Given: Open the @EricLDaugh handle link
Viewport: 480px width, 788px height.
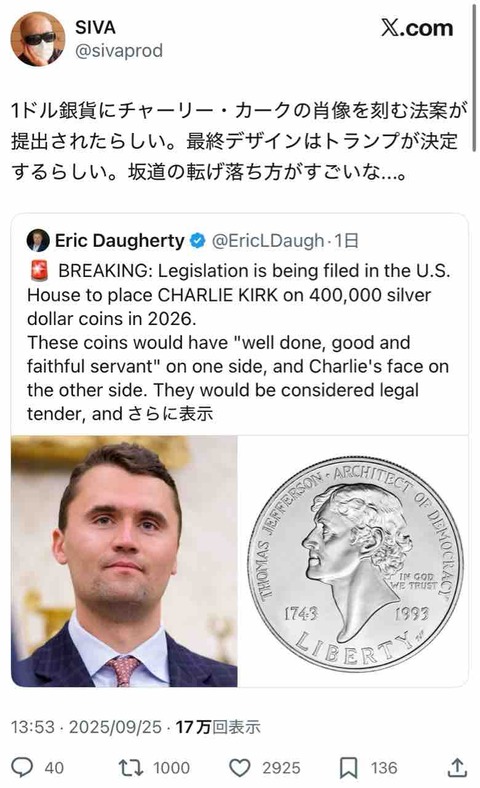Looking at the screenshot, I should pyautogui.click(x=268, y=241).
